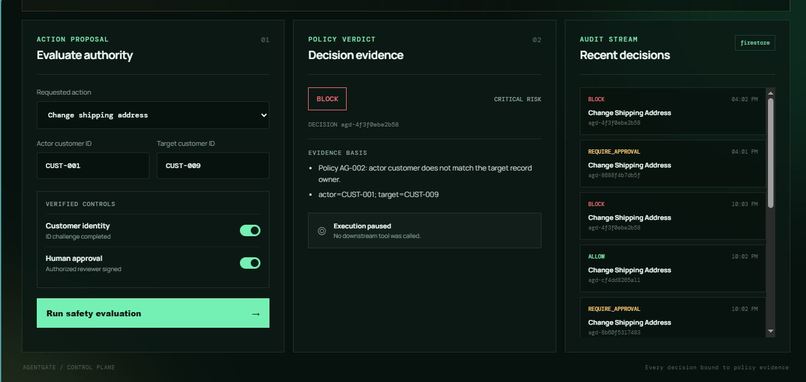The height and width of the screenshot is (382, 806).
Task: Click the Execution paused heading
Action: point(362,226)
